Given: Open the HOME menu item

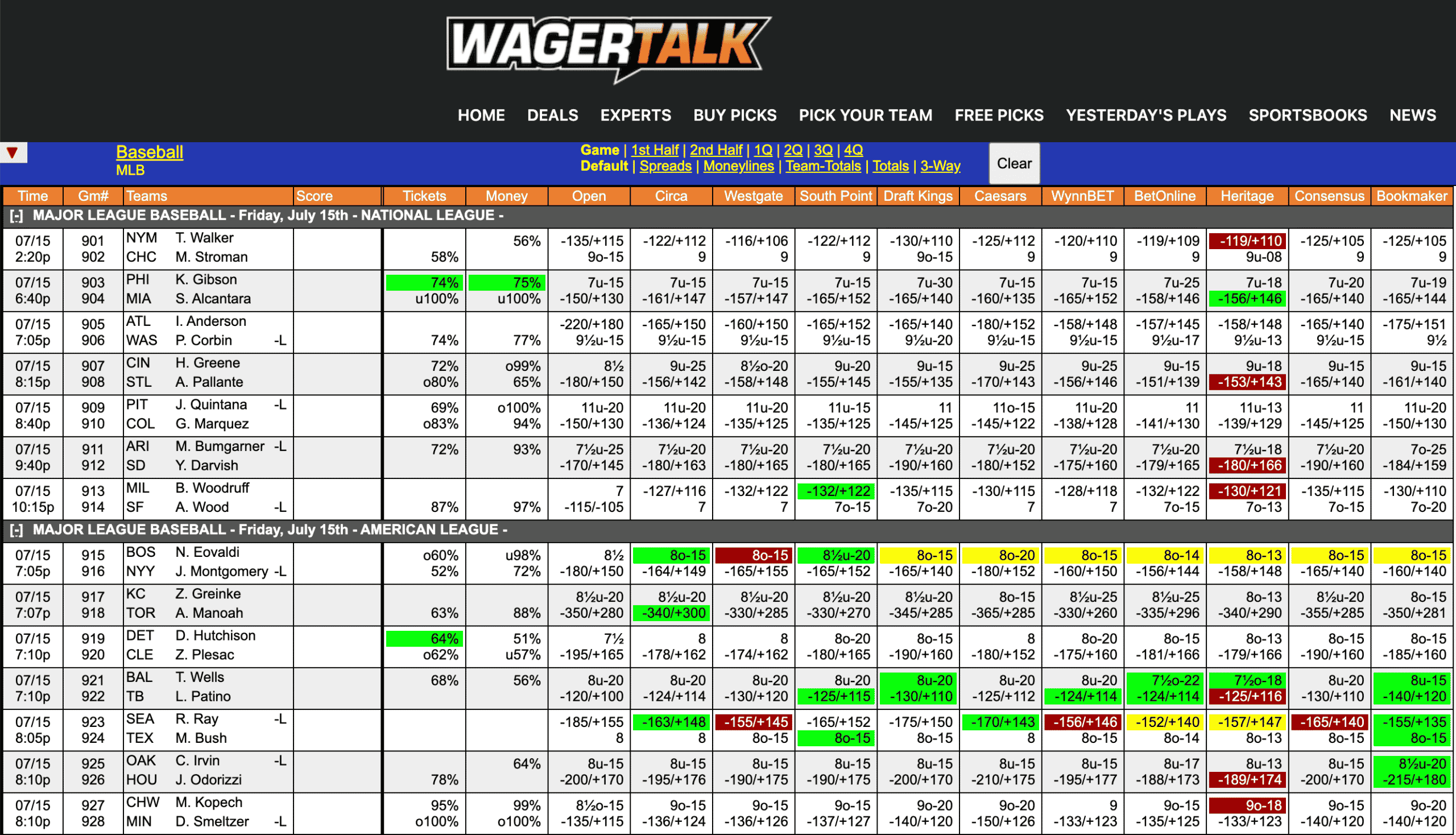Looking at the screenshot, I should click(x=481, y=115).
